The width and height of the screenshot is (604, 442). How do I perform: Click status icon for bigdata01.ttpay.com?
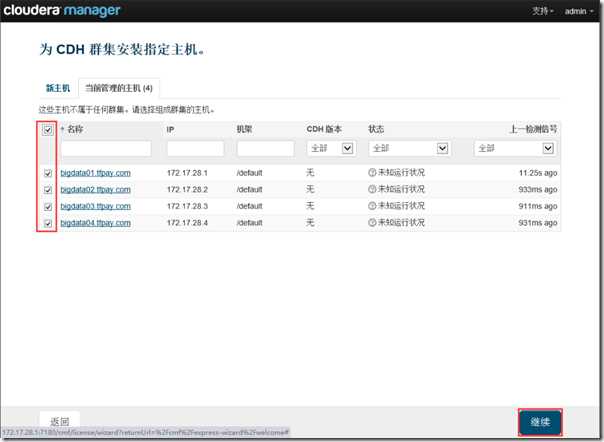tap(372, 173)
